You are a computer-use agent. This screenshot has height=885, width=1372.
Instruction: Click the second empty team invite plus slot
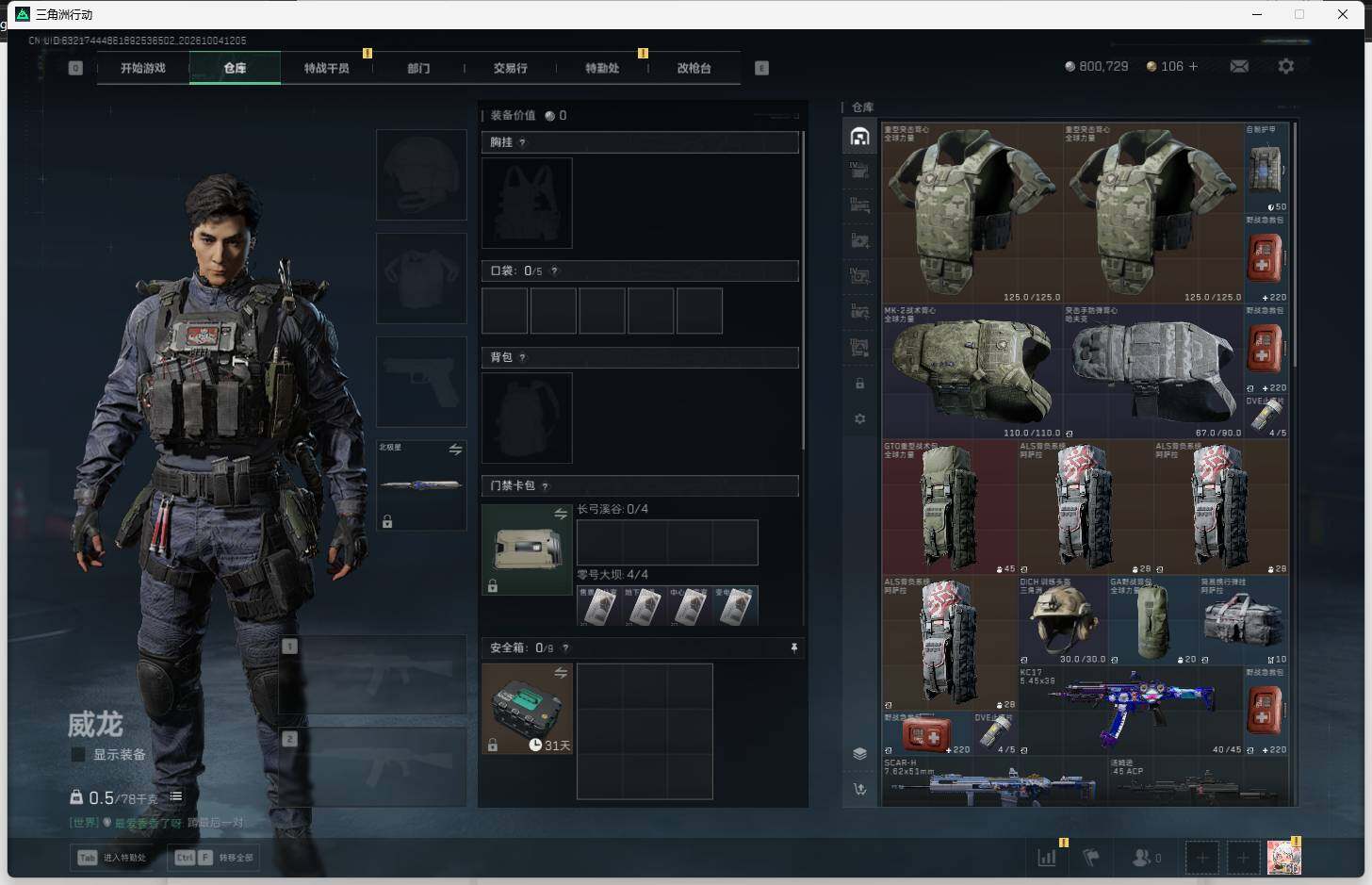(x=1243, y=858)
